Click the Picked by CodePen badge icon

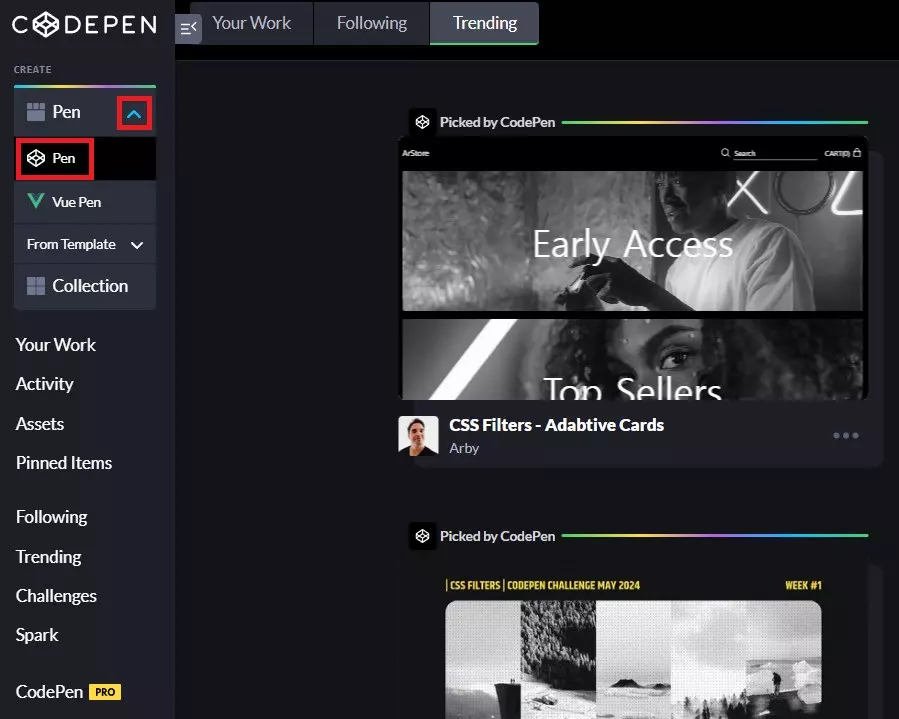[x=423, y=121]
